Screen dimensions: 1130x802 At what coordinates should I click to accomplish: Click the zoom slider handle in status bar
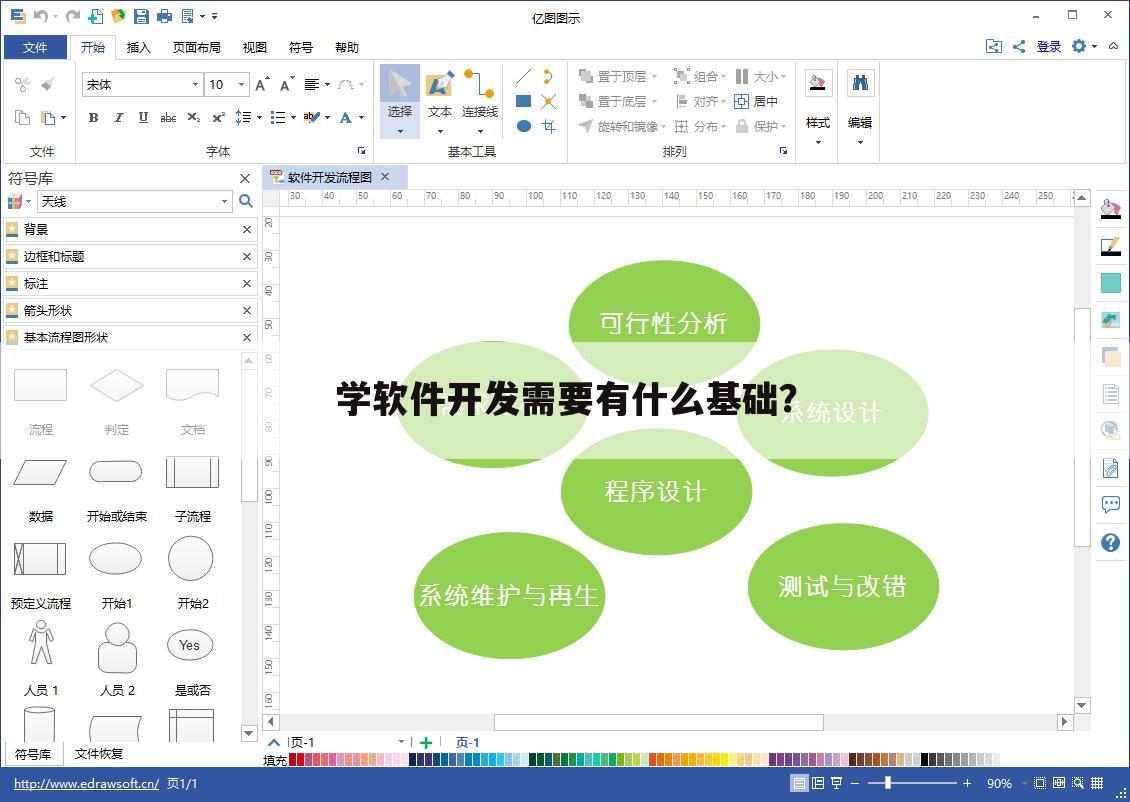tap(888, 783)
